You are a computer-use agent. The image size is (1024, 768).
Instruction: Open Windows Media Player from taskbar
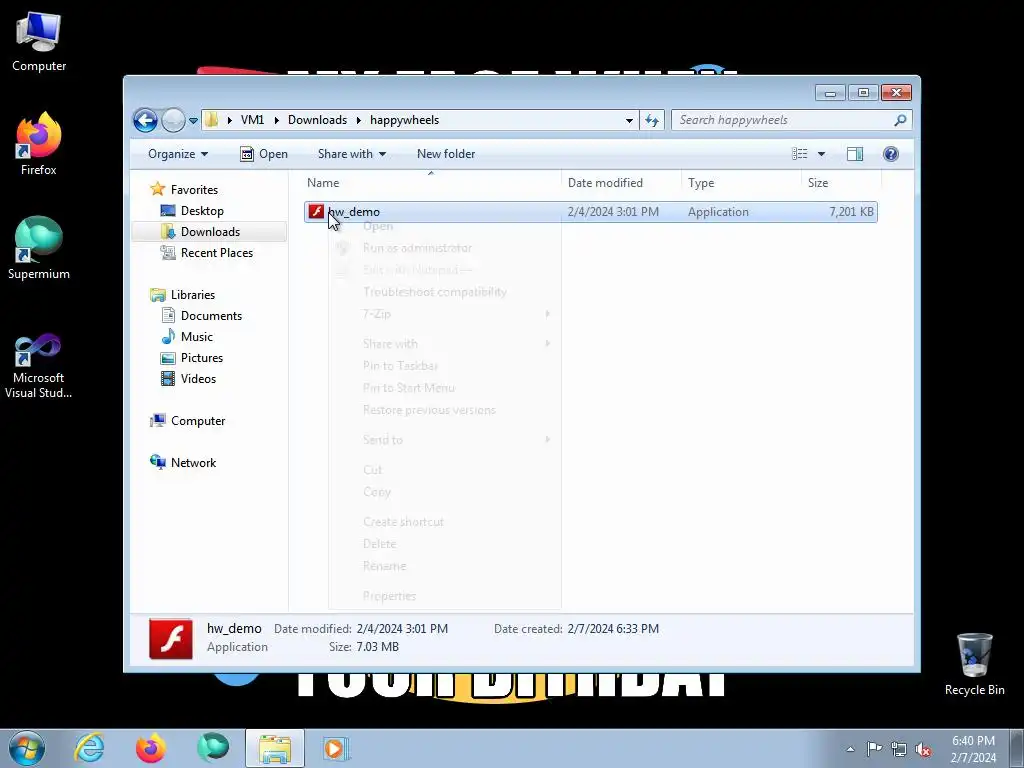coord(336,748)
